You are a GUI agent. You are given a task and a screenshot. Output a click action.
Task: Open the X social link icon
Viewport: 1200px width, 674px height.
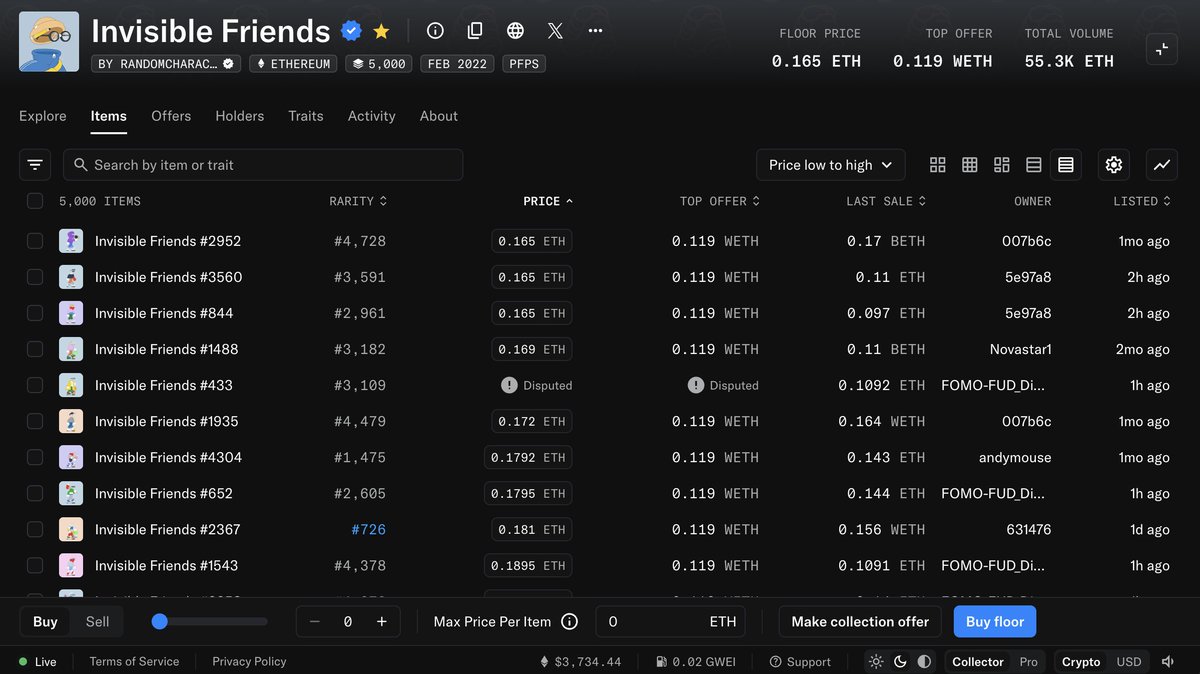pyautogui.click(x=555, y=31)
